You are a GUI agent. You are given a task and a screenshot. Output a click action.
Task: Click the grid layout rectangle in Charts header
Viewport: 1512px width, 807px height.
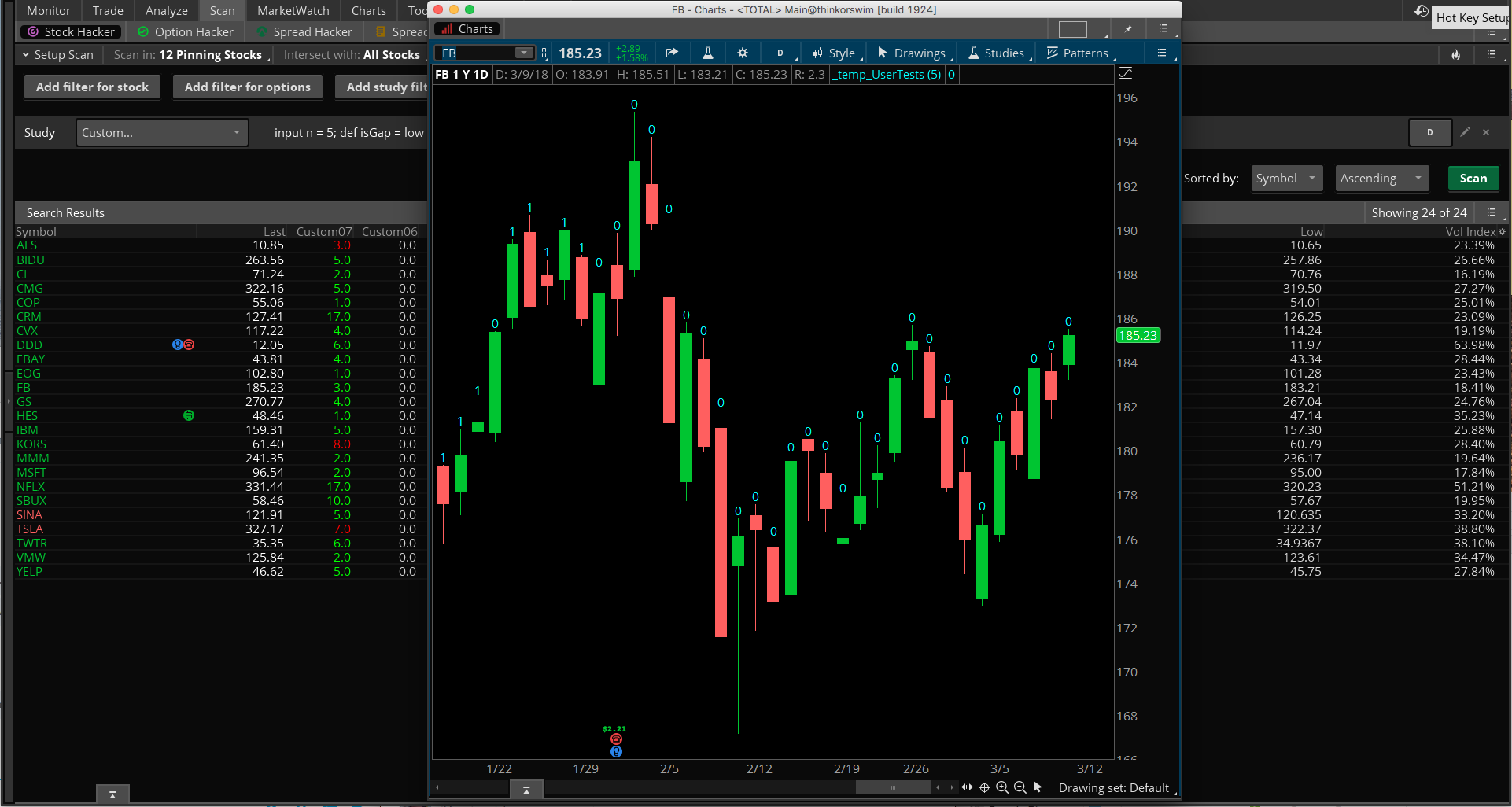point(1072,29)
